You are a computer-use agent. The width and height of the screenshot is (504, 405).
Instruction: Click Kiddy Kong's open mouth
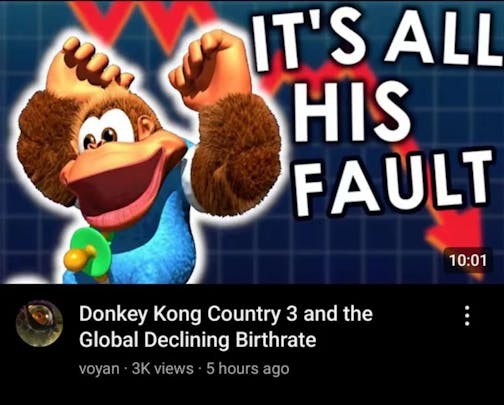(x=125, y=188)
